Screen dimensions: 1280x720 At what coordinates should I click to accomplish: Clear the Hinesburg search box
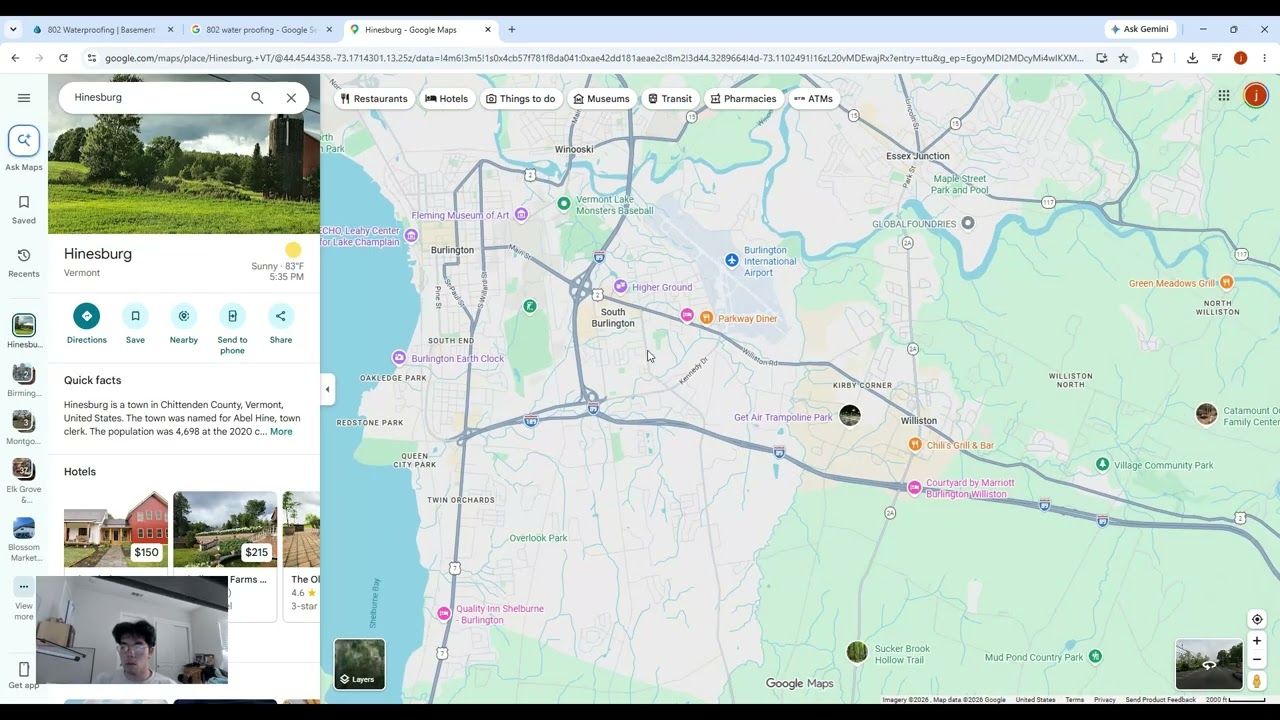pyautogui.click(x=291, y=98)
